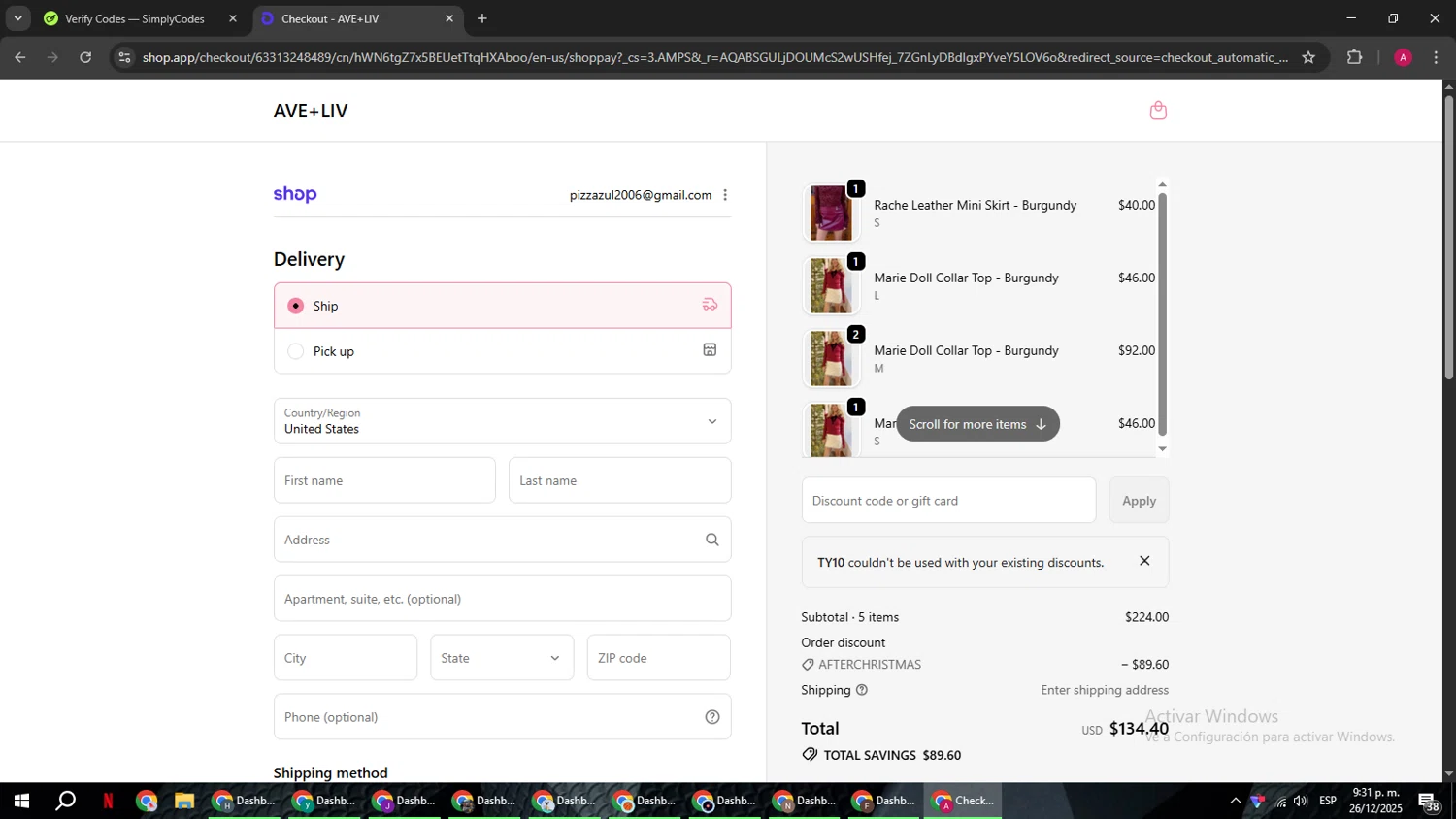
Task: Open a new browser tab
Action: 482,18
